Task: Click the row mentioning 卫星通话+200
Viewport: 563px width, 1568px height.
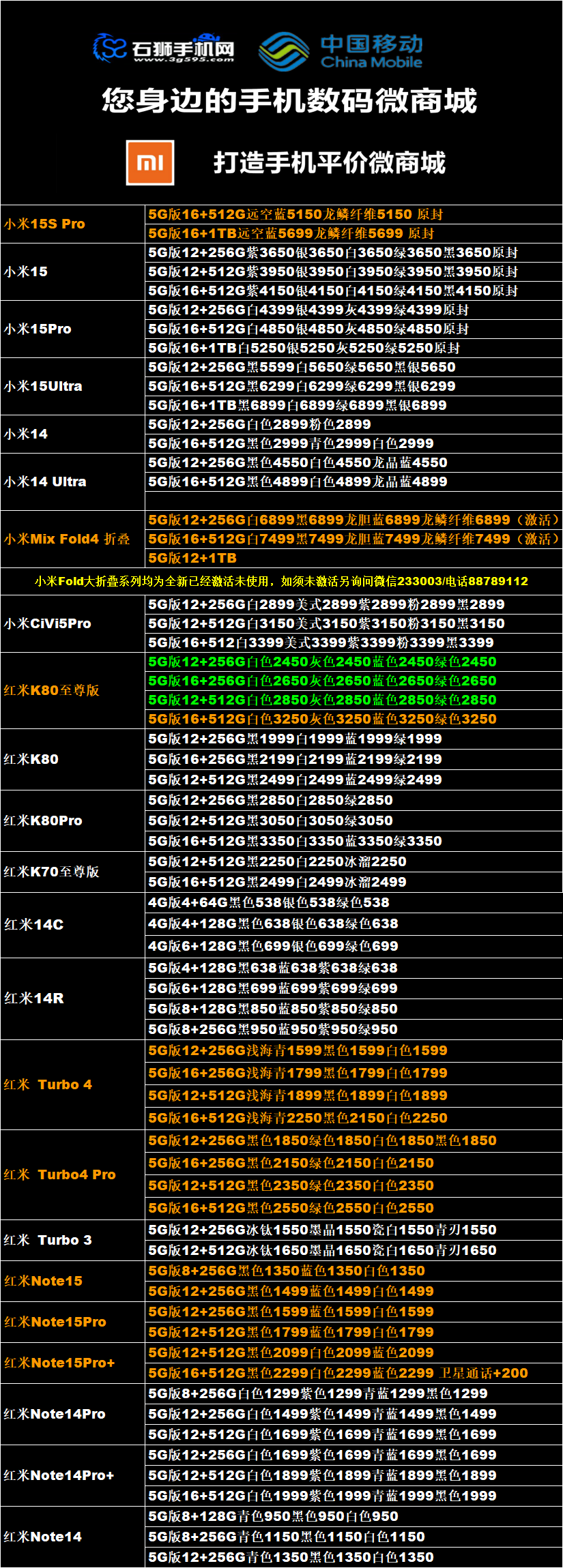Action: [x=338, y=1373]
